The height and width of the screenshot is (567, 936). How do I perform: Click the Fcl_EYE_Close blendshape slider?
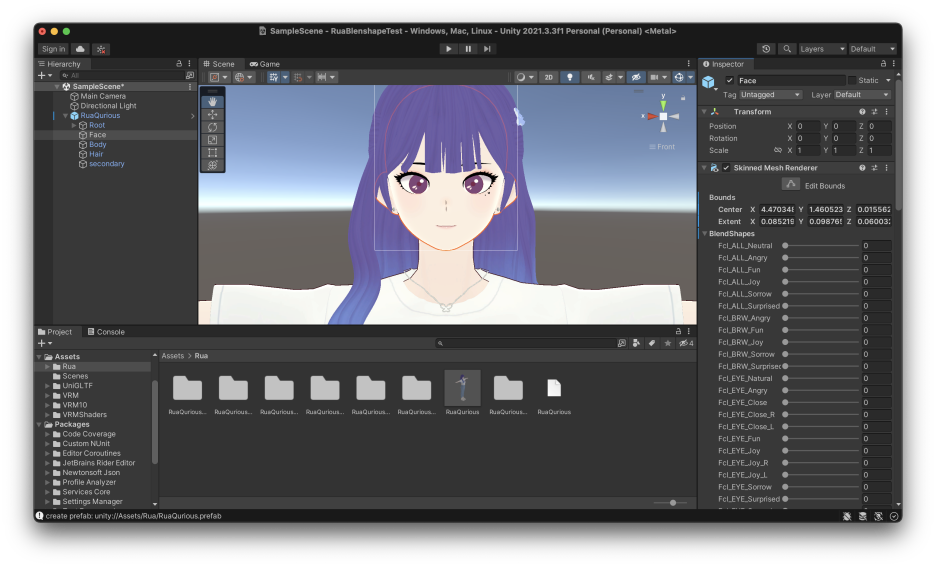click(x=821, y=402)
